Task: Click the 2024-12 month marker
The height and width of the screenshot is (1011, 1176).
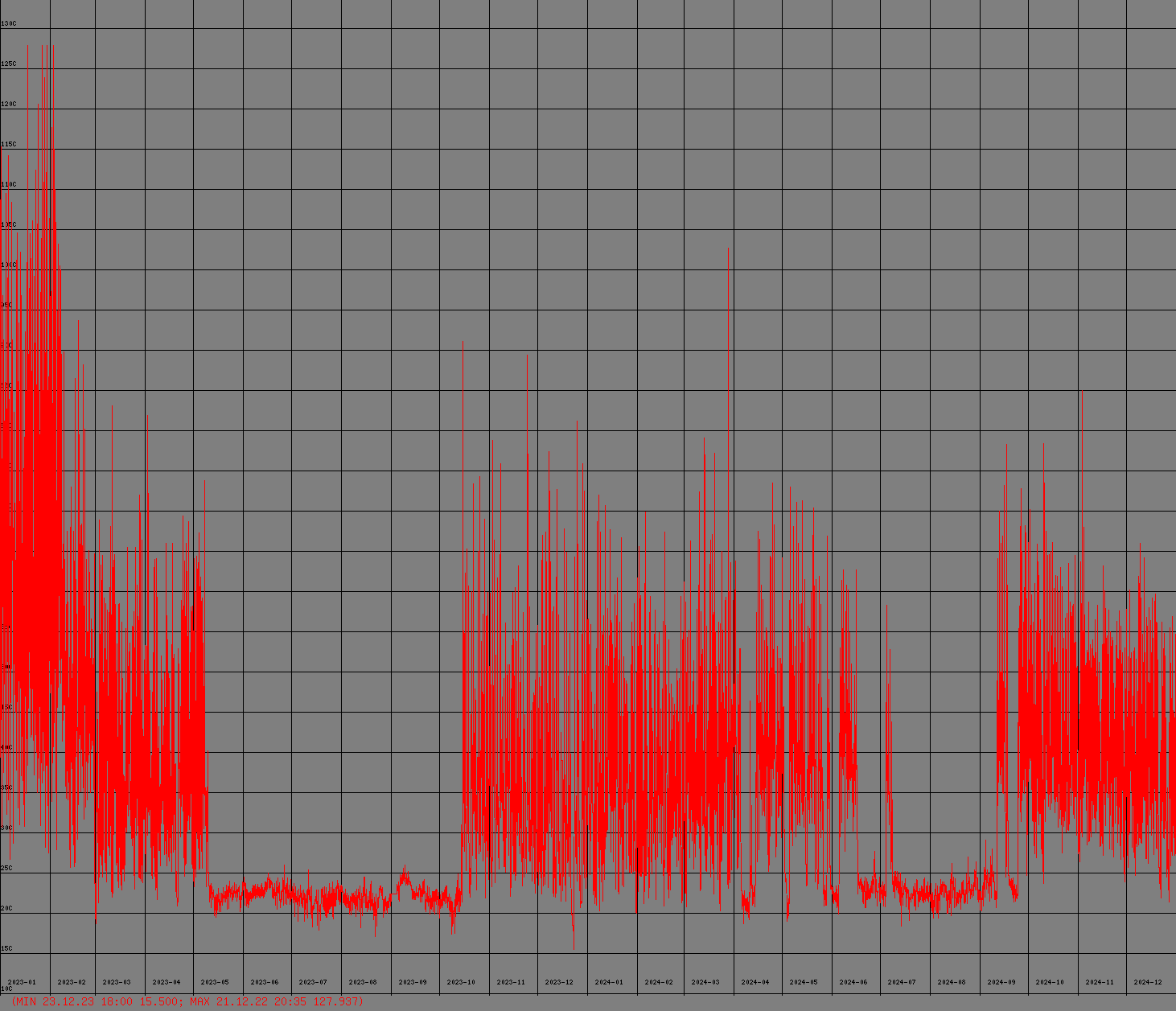Action: [1148, 982]
